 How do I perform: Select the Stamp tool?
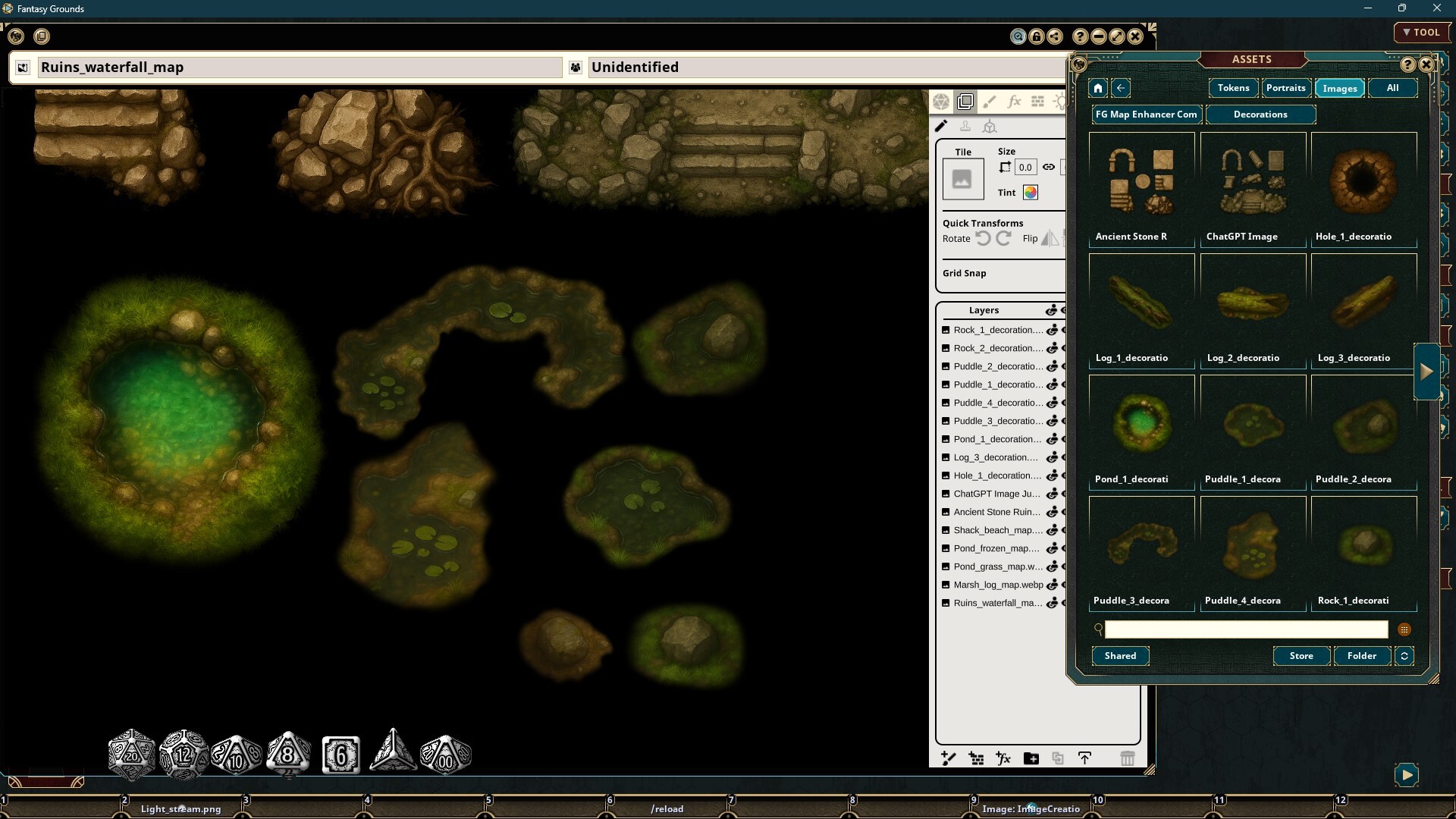[x=965, y=126]
